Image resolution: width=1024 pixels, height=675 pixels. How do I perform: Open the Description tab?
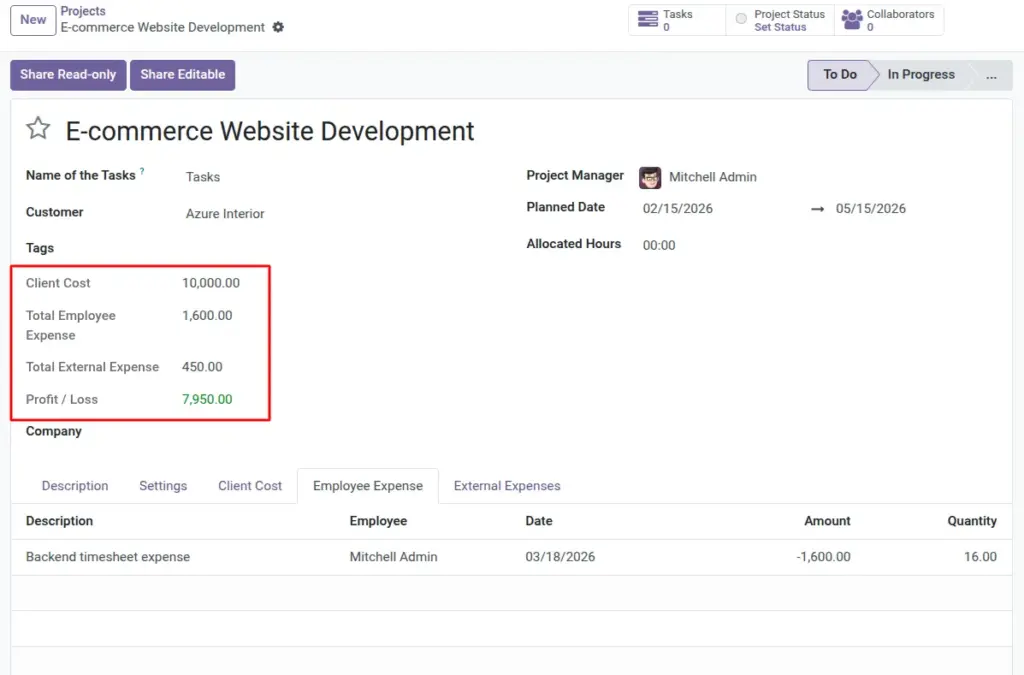click(75, 486)
